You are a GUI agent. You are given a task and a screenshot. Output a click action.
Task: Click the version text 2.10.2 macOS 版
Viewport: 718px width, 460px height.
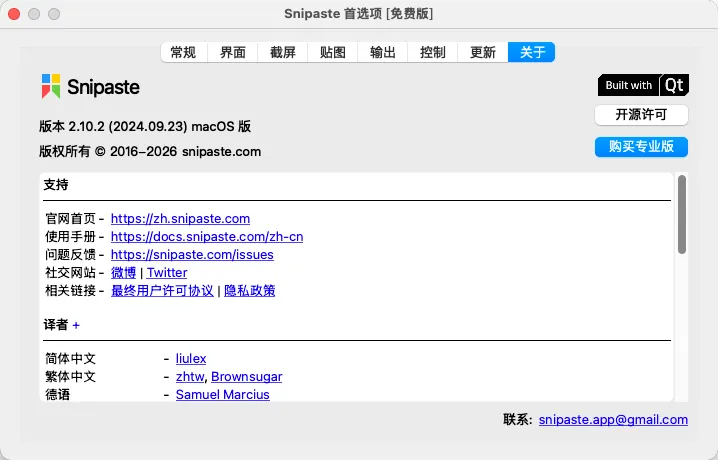pos(145,126)
